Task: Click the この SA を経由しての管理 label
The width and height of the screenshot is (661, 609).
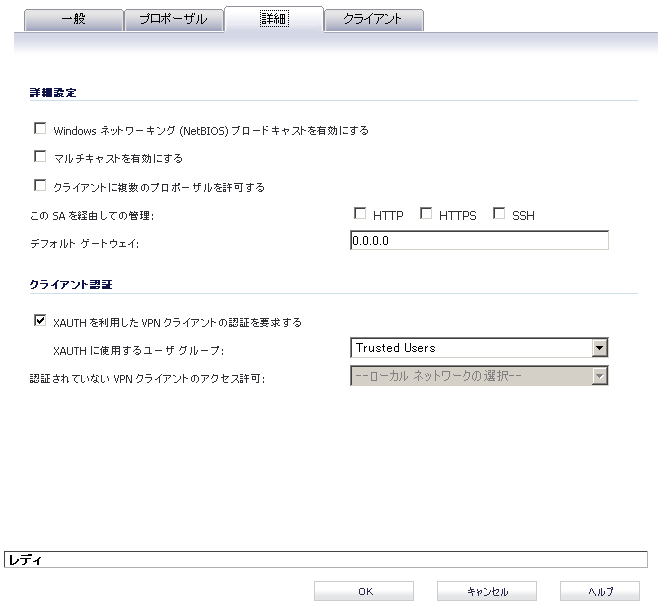Action: [x=92, y=216]
